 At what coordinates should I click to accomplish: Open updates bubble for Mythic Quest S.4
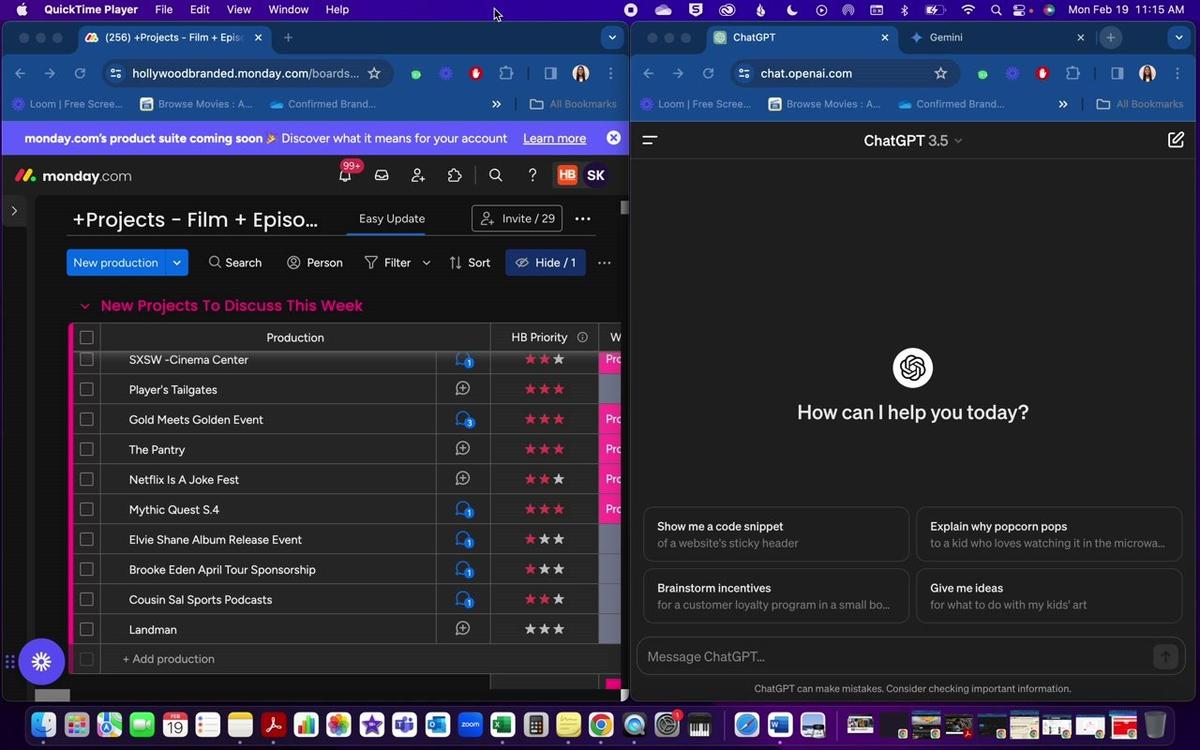pos(463,509)
